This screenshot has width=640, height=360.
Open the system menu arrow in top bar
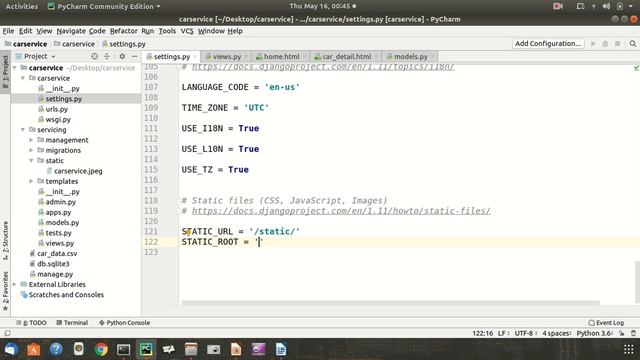point(631,6)
